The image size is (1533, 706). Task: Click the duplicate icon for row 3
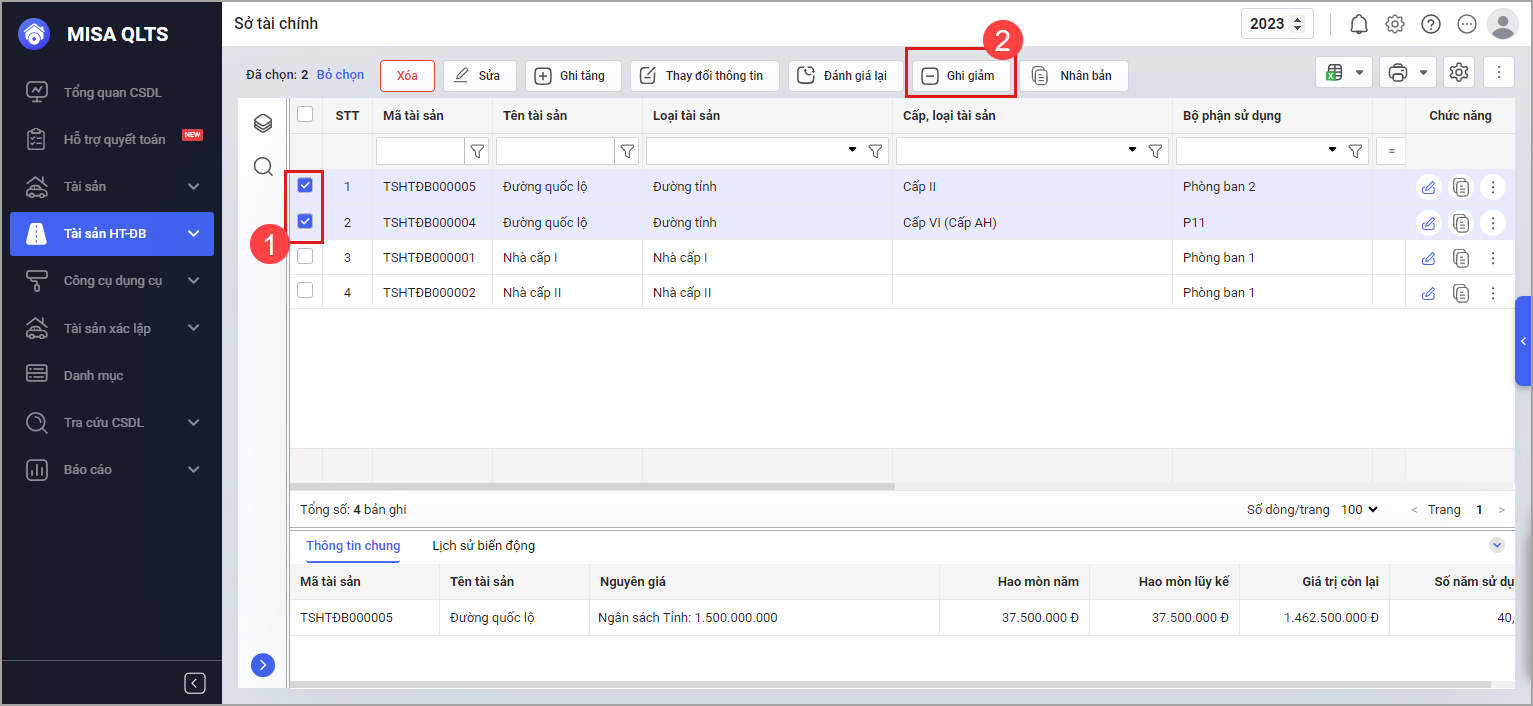[1461, 258]
